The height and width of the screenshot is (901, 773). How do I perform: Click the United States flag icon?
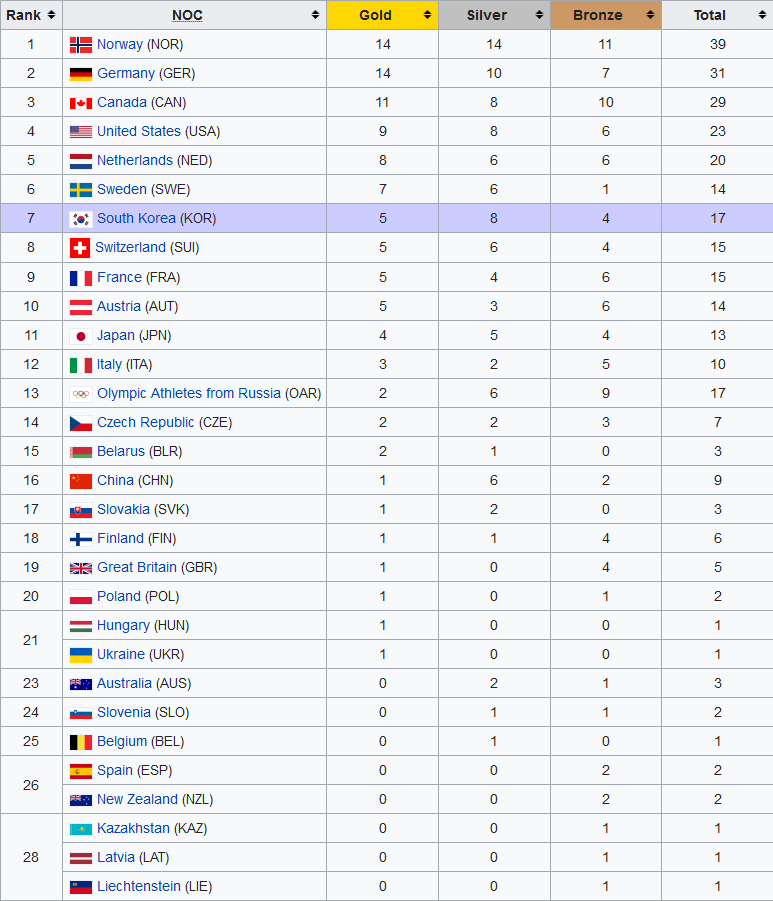click(x=80, y=132)
